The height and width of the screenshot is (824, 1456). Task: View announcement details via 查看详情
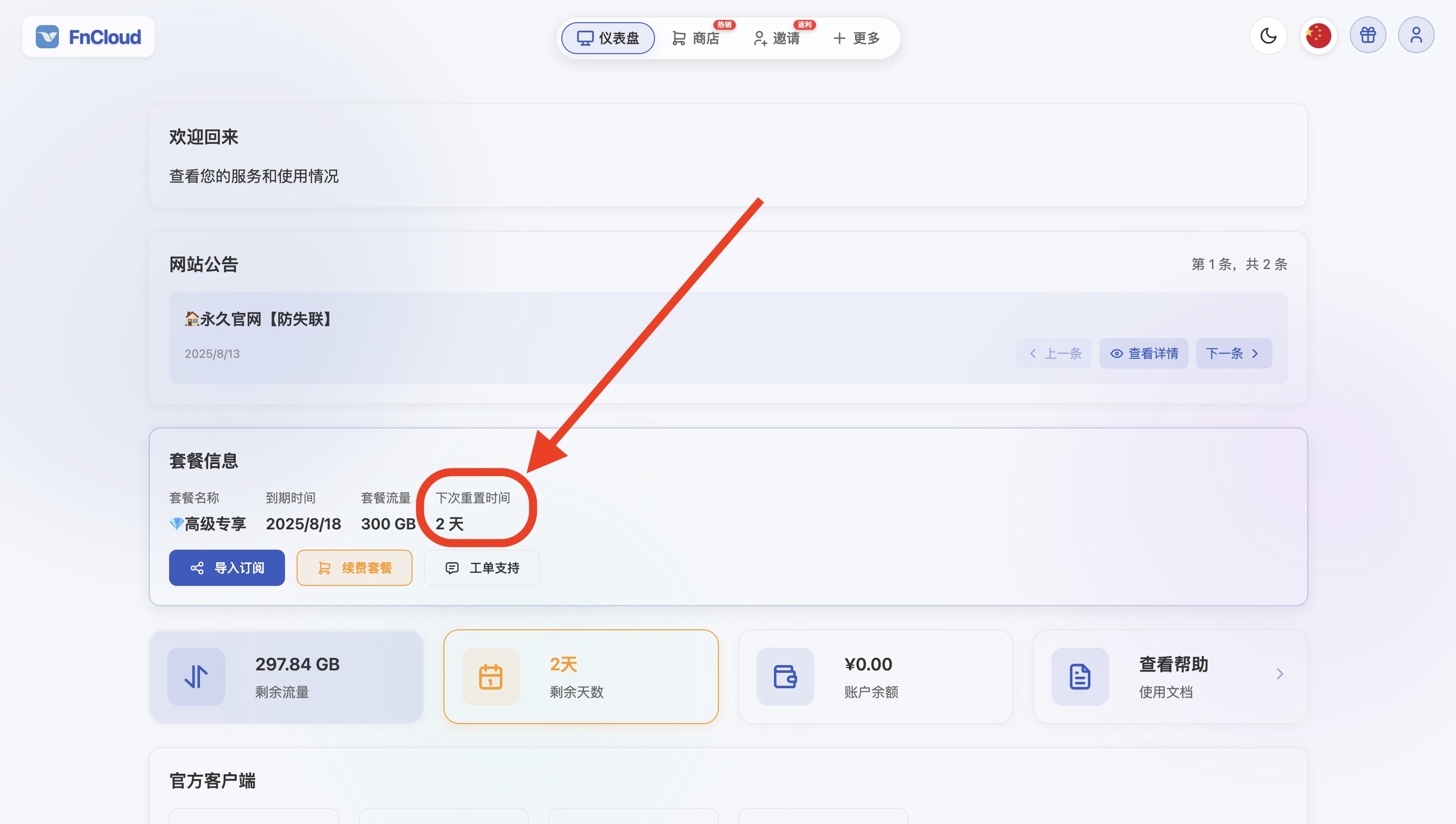click(1143, 354)
